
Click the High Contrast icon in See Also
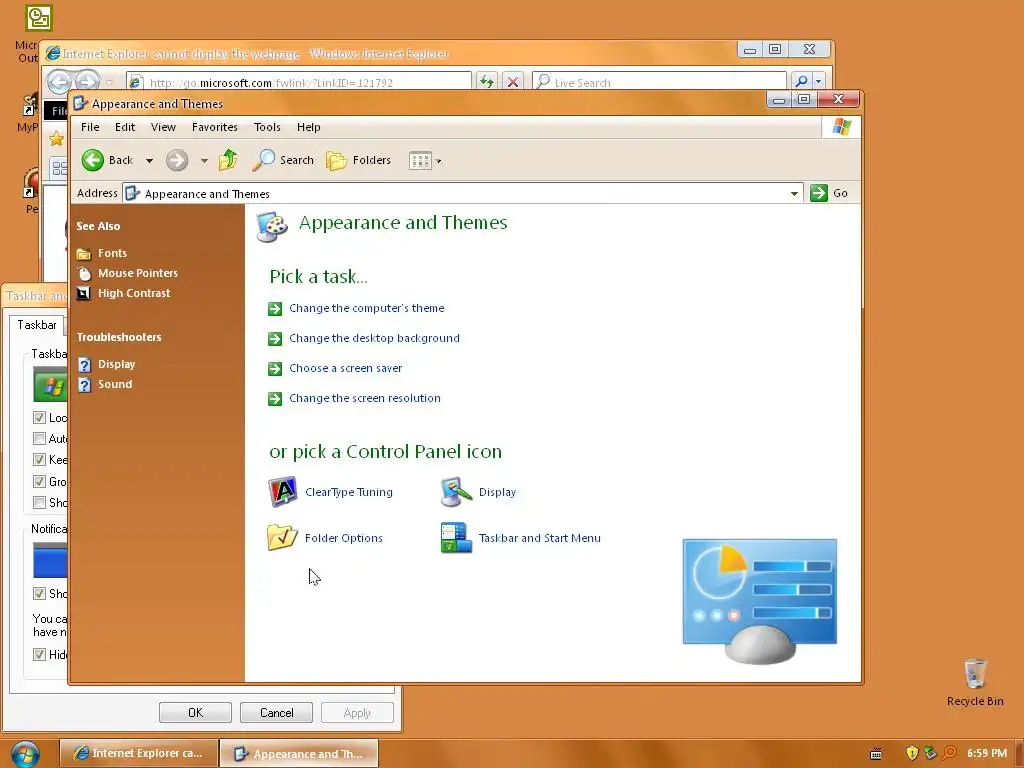[84, 293]
